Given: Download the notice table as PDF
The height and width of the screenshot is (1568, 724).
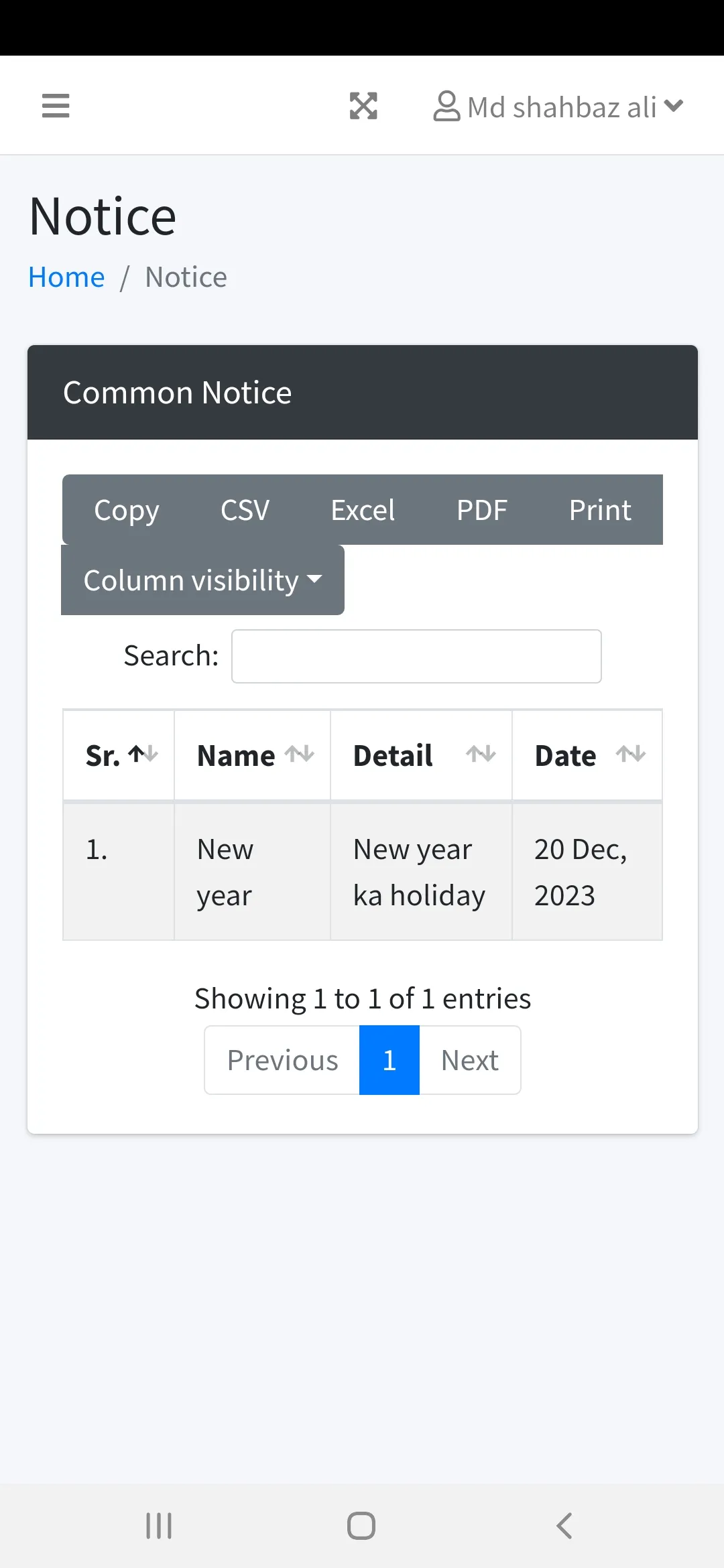Looking at the screenshot, I should [481, 510].
